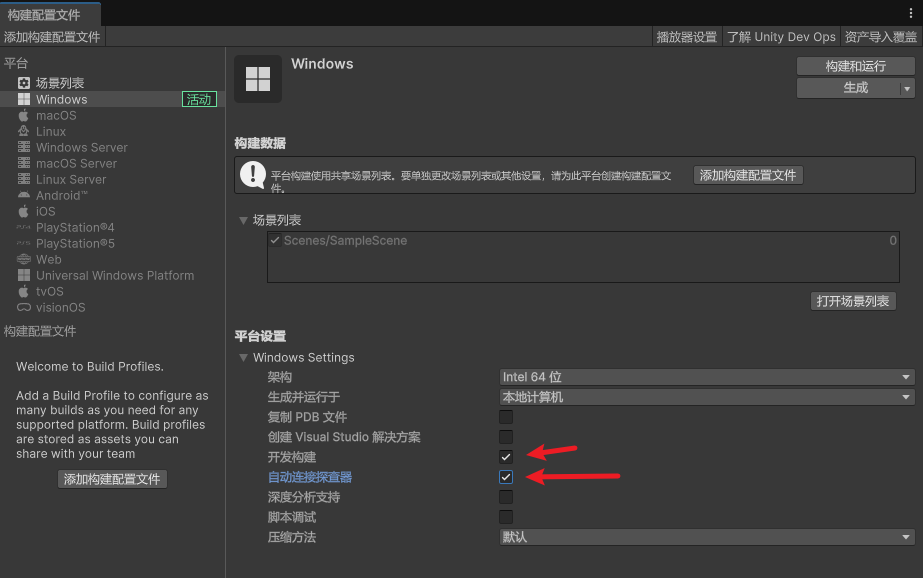
Task: Click the macOS apple icon in sidebar
Action: tap(24, 115)
